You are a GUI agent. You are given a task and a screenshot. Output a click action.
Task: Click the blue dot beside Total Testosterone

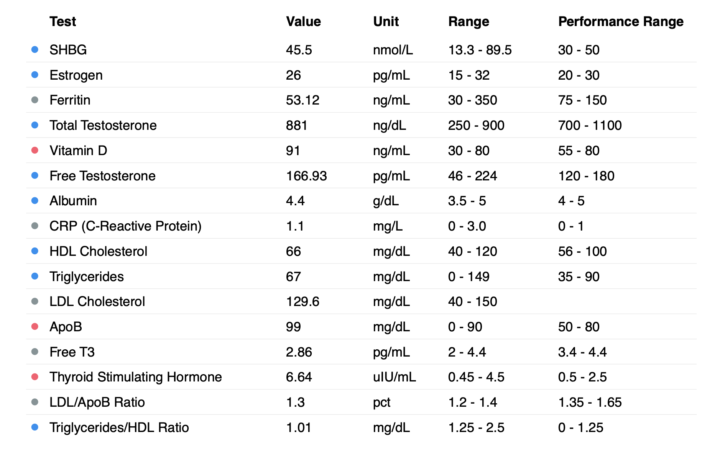pos(34,125)
